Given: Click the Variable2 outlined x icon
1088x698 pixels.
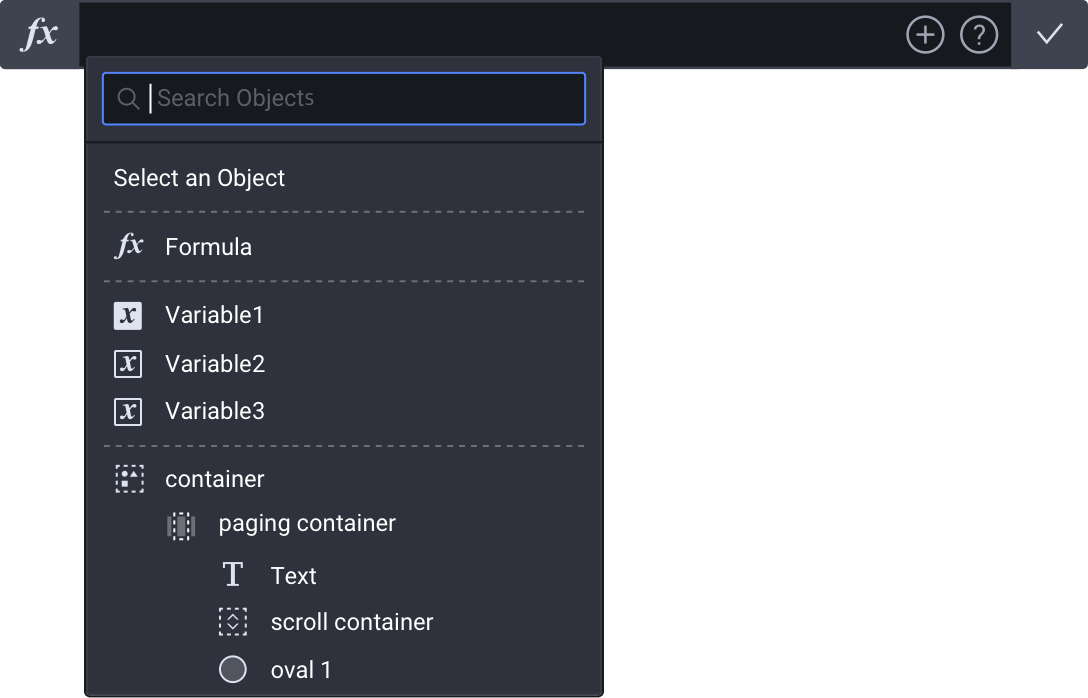Looking at the screenshot, I should click(128, 364).
